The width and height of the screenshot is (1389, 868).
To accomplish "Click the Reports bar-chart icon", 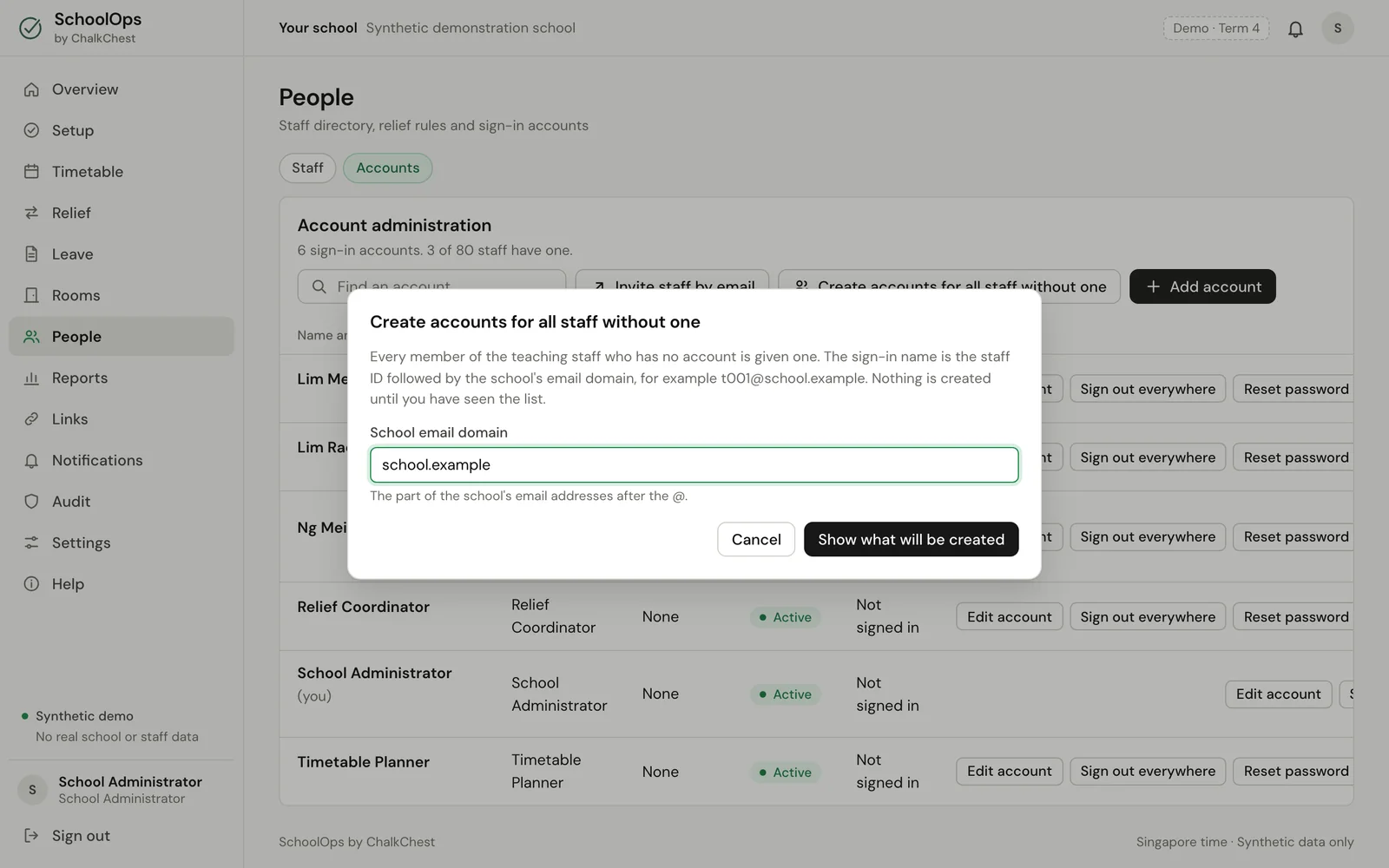I will click(x=31, y=378).
